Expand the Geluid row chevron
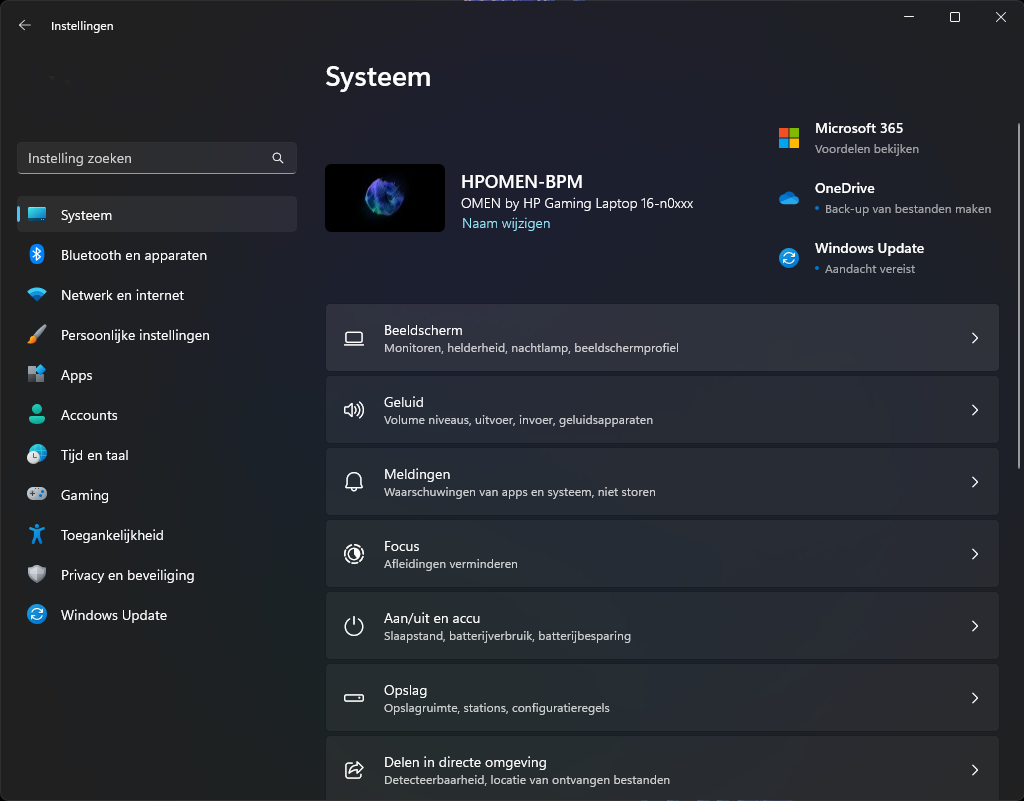Screen dimensions: 1024x801 (x=974, y=410)
